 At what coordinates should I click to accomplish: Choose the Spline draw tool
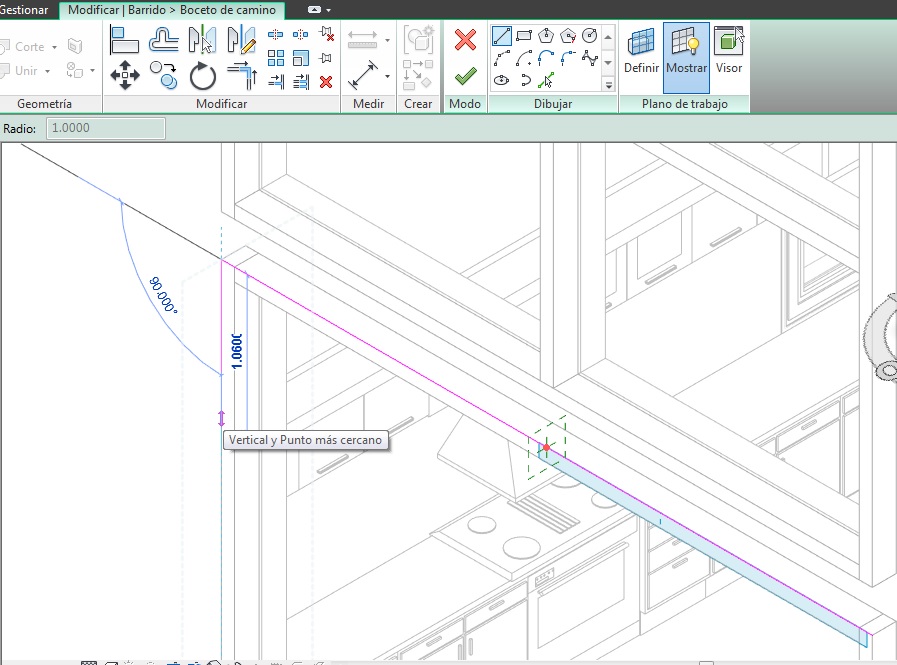[x=590, y=58]
